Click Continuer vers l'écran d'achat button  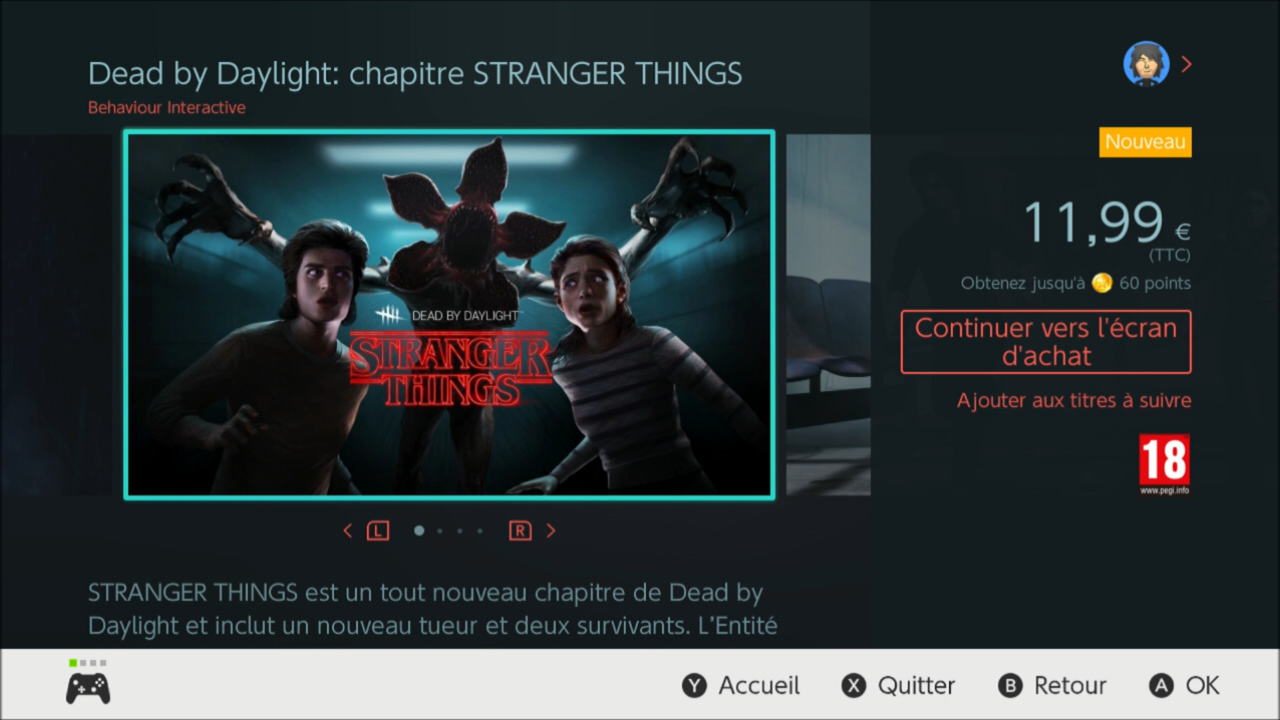(x=1046, y=342)
